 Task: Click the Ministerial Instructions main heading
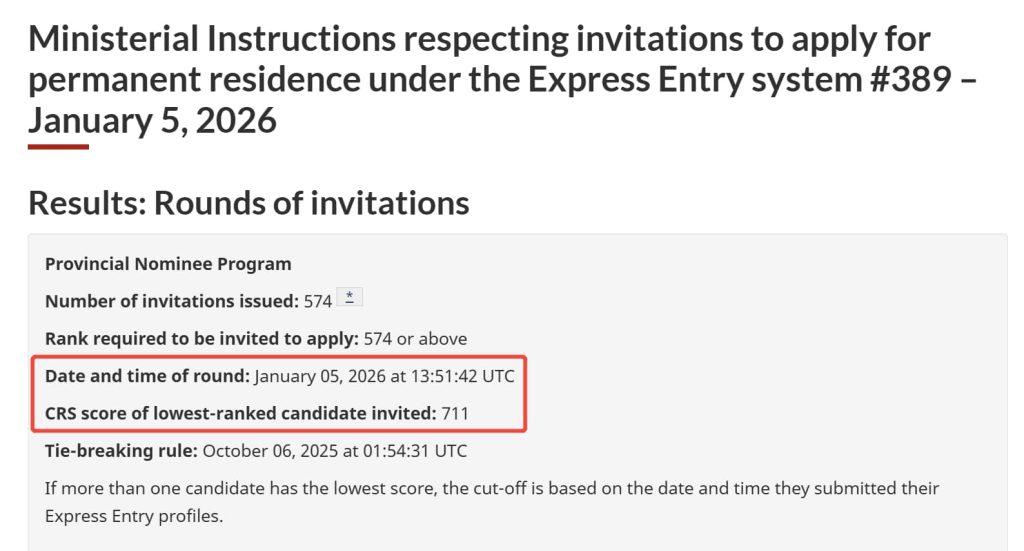pyautogui.click(x=479, y=40)
